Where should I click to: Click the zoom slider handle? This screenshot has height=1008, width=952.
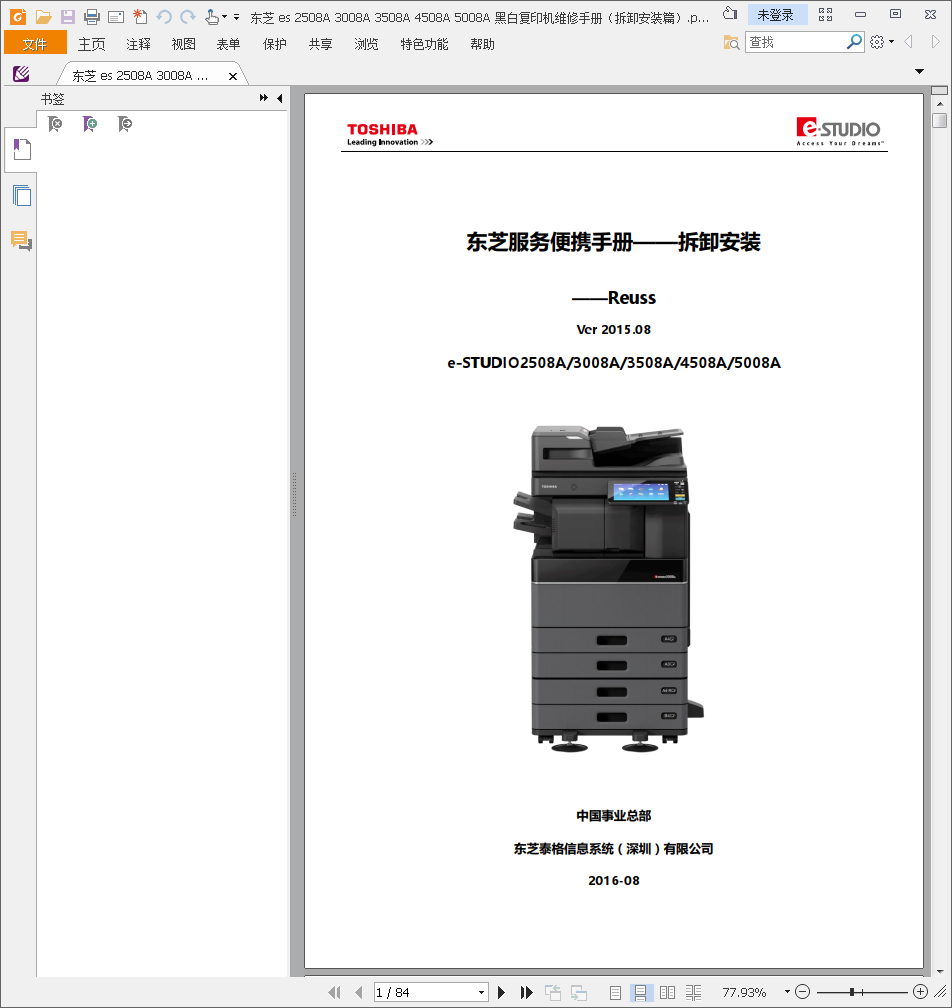coord(852,992)
